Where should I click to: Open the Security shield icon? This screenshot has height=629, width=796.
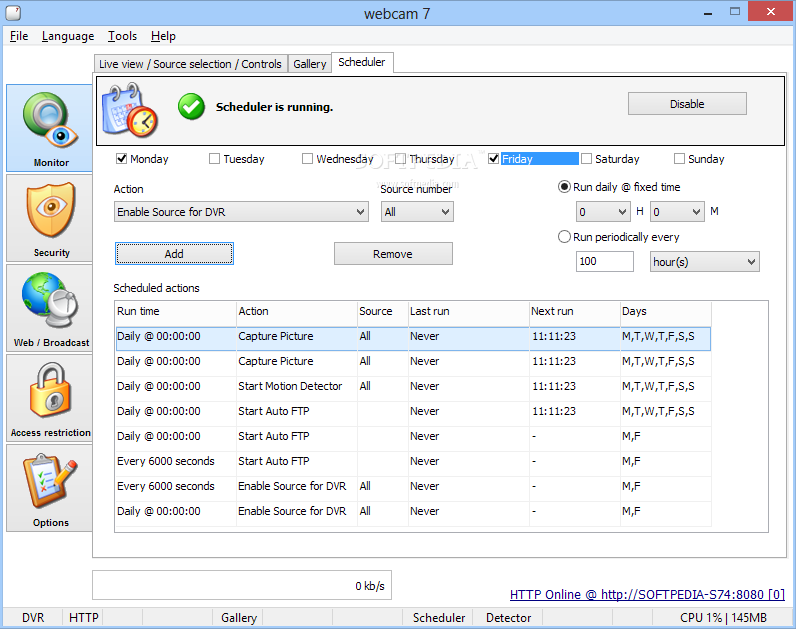pyautogui.click(x=50, y=218)
